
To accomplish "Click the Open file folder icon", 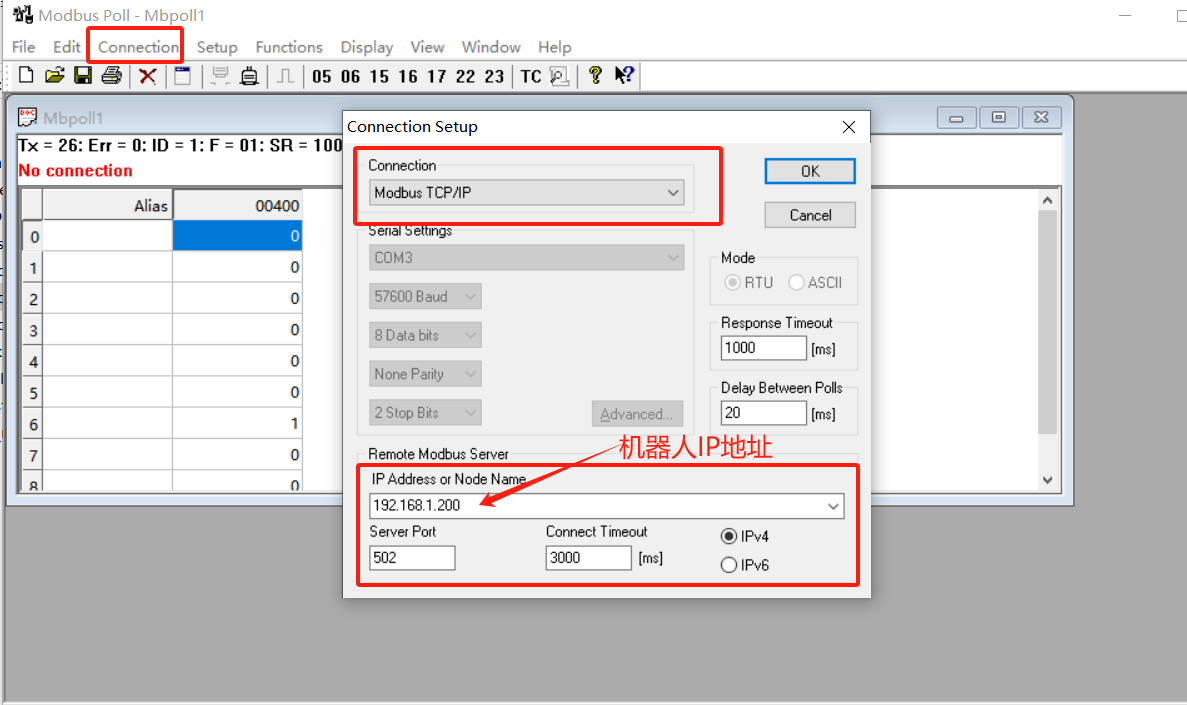I will pos(54,76).
